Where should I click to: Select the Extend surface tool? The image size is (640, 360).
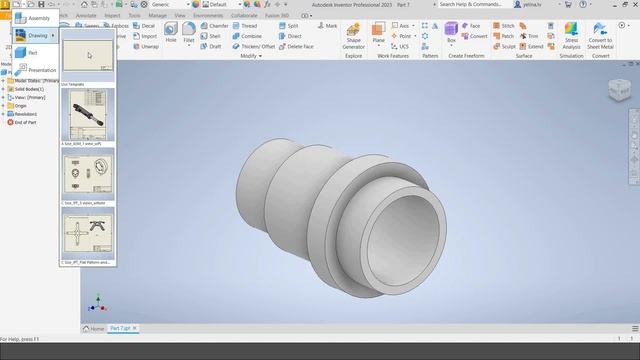531,47
